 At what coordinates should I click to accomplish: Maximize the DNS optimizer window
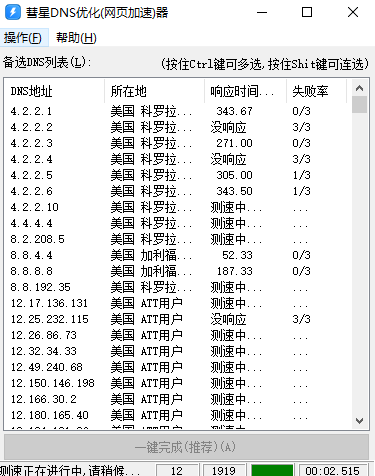click(307, 12)
